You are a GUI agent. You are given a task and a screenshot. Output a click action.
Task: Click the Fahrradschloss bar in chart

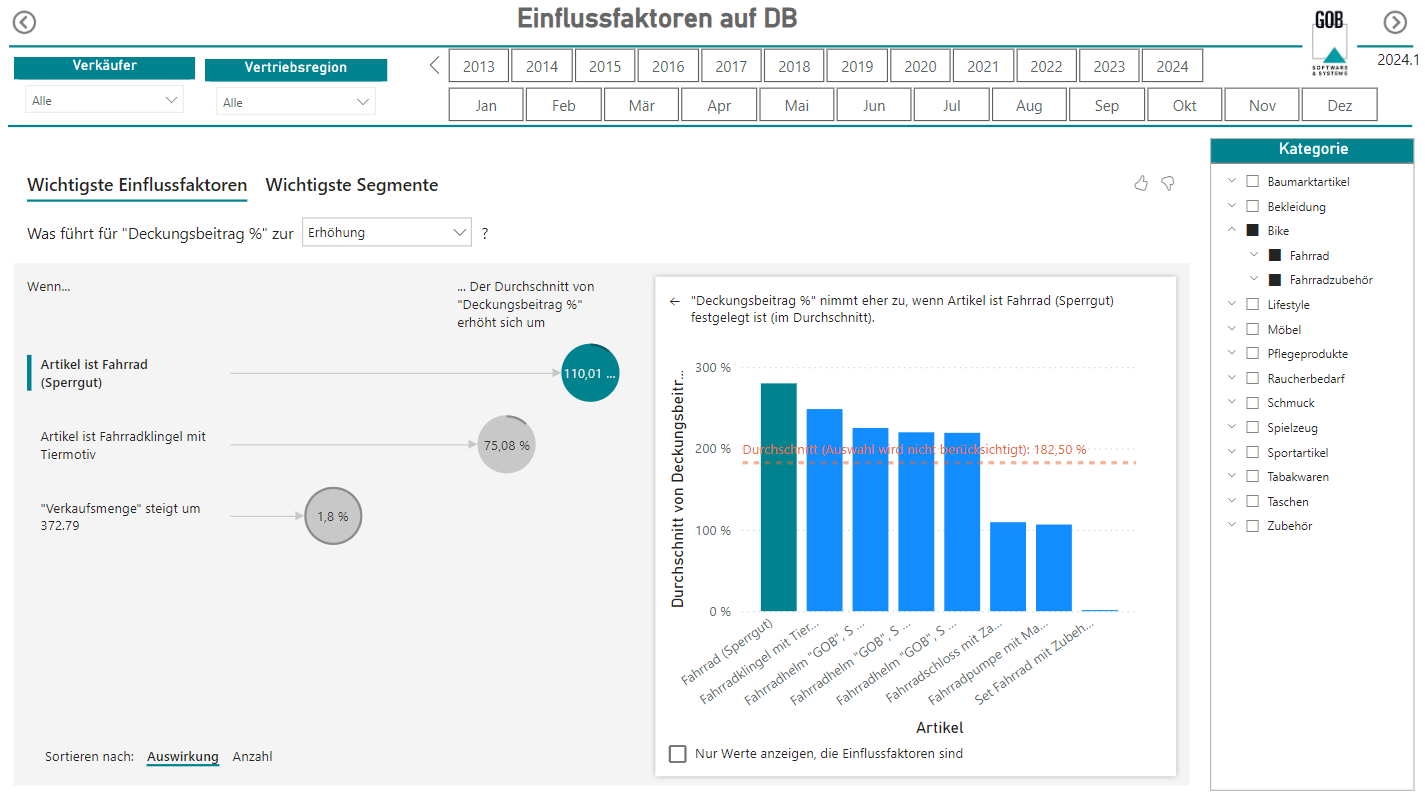pyautogui.click(x=1008, y=566)
